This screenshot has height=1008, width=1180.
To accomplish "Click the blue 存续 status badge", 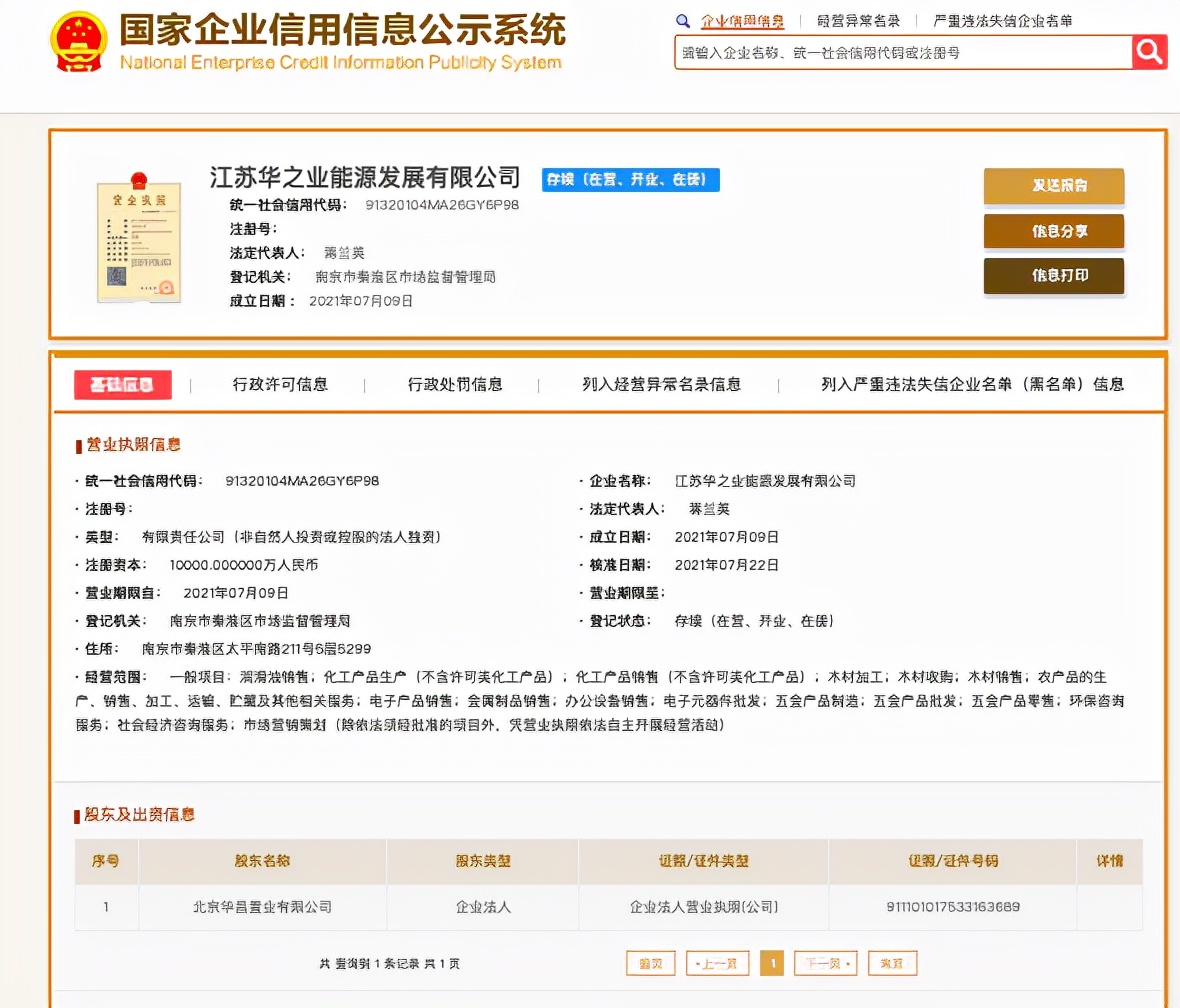I will (630, 180).
